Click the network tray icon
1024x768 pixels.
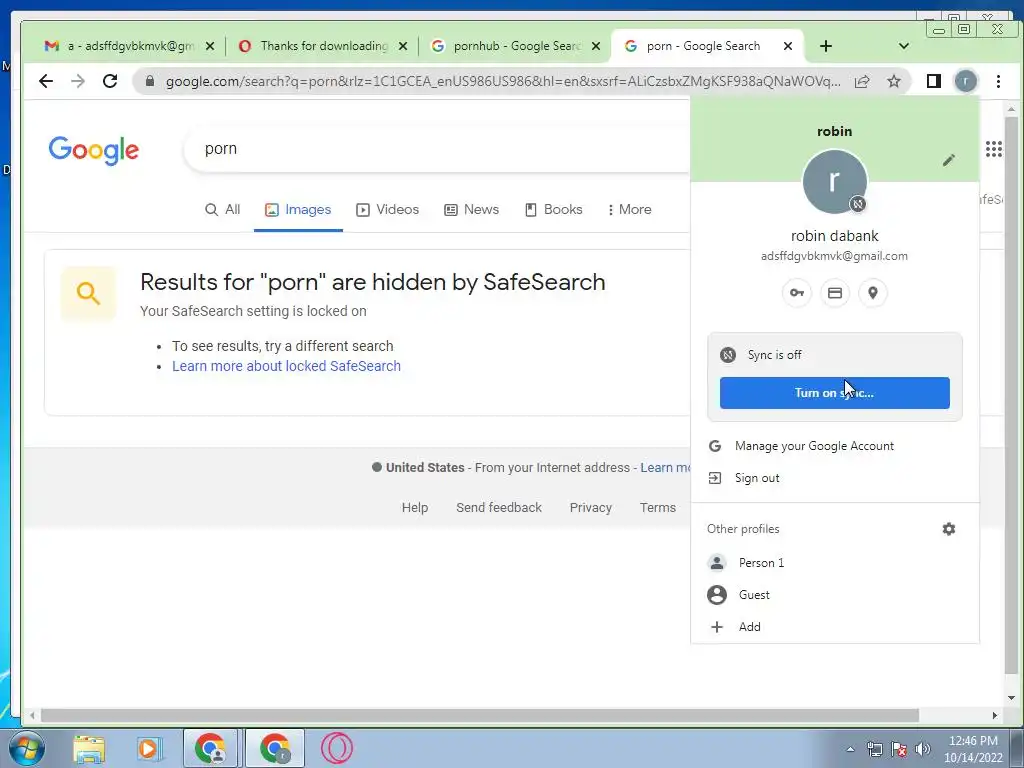point(874,749)
